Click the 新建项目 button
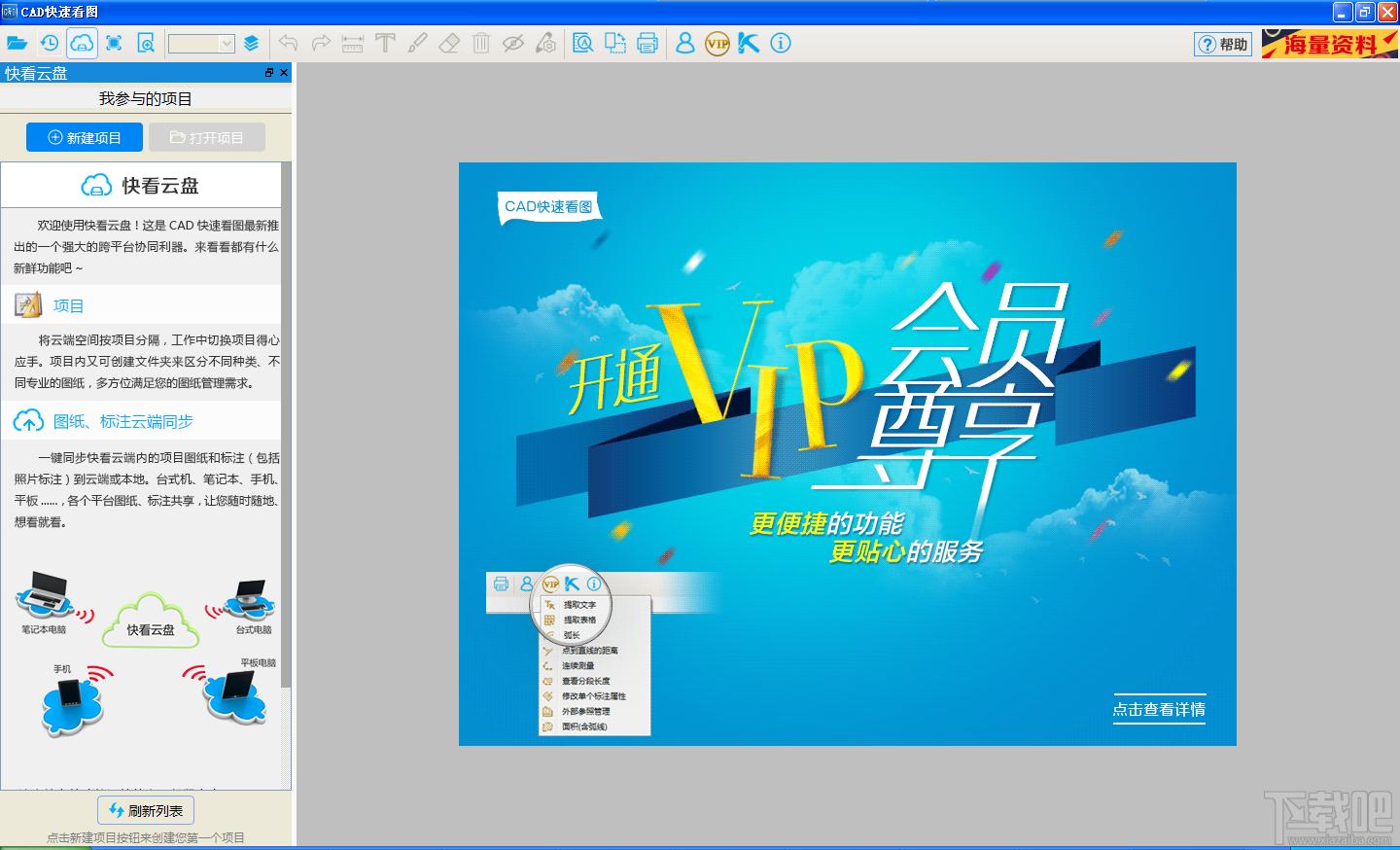The height and width of the screenshot is (850, 1400). [x=85, y=137]
